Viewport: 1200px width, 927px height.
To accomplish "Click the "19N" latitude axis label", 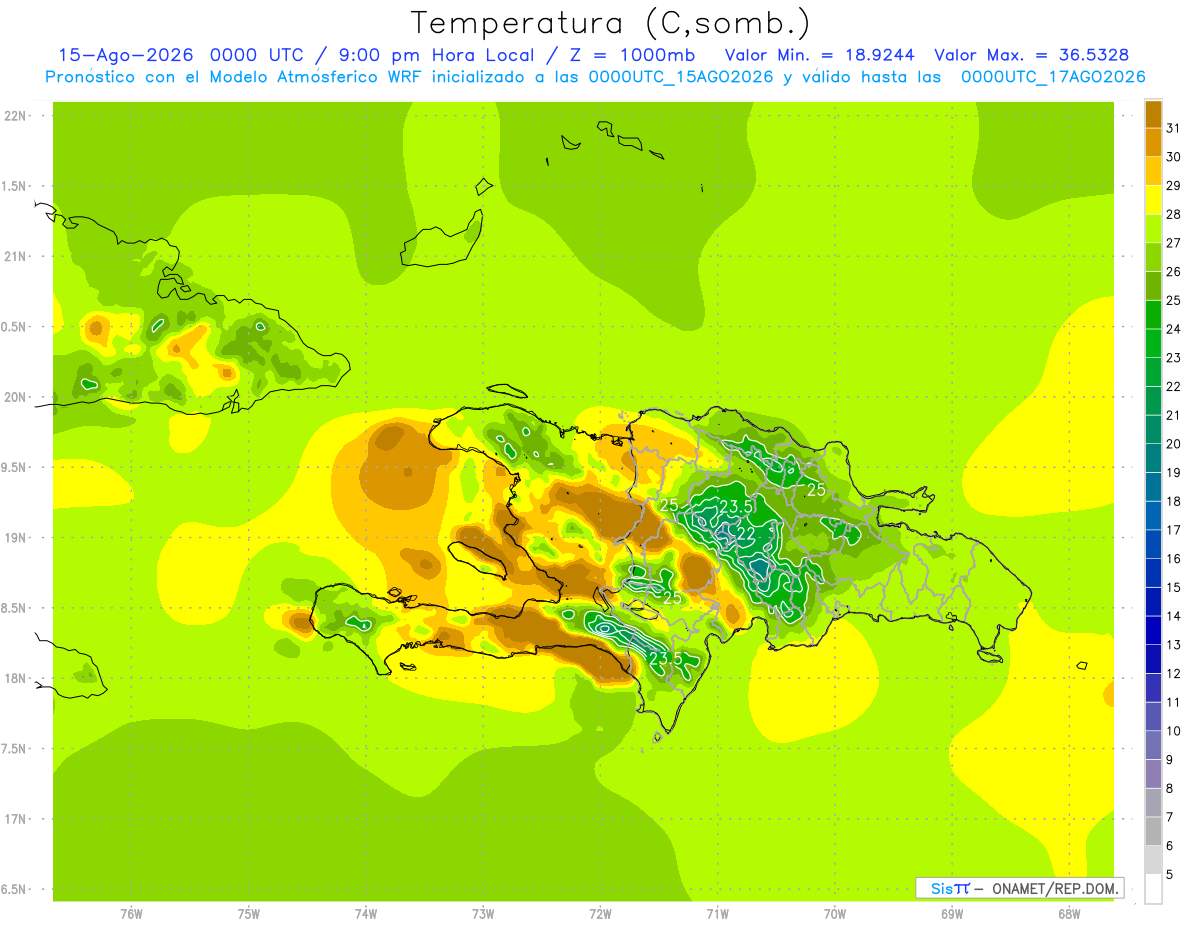I will click(15, 538).
